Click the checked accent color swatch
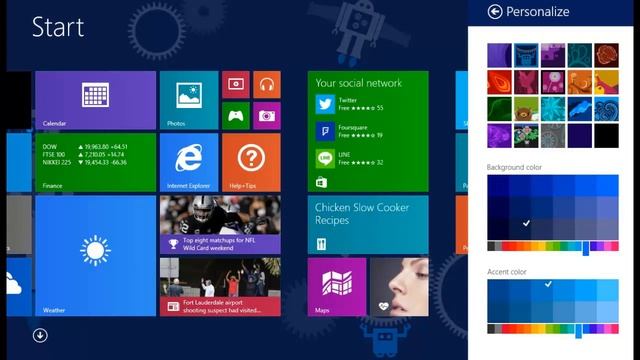Screen dimensions: 640x360 click(x=542, y=290)
